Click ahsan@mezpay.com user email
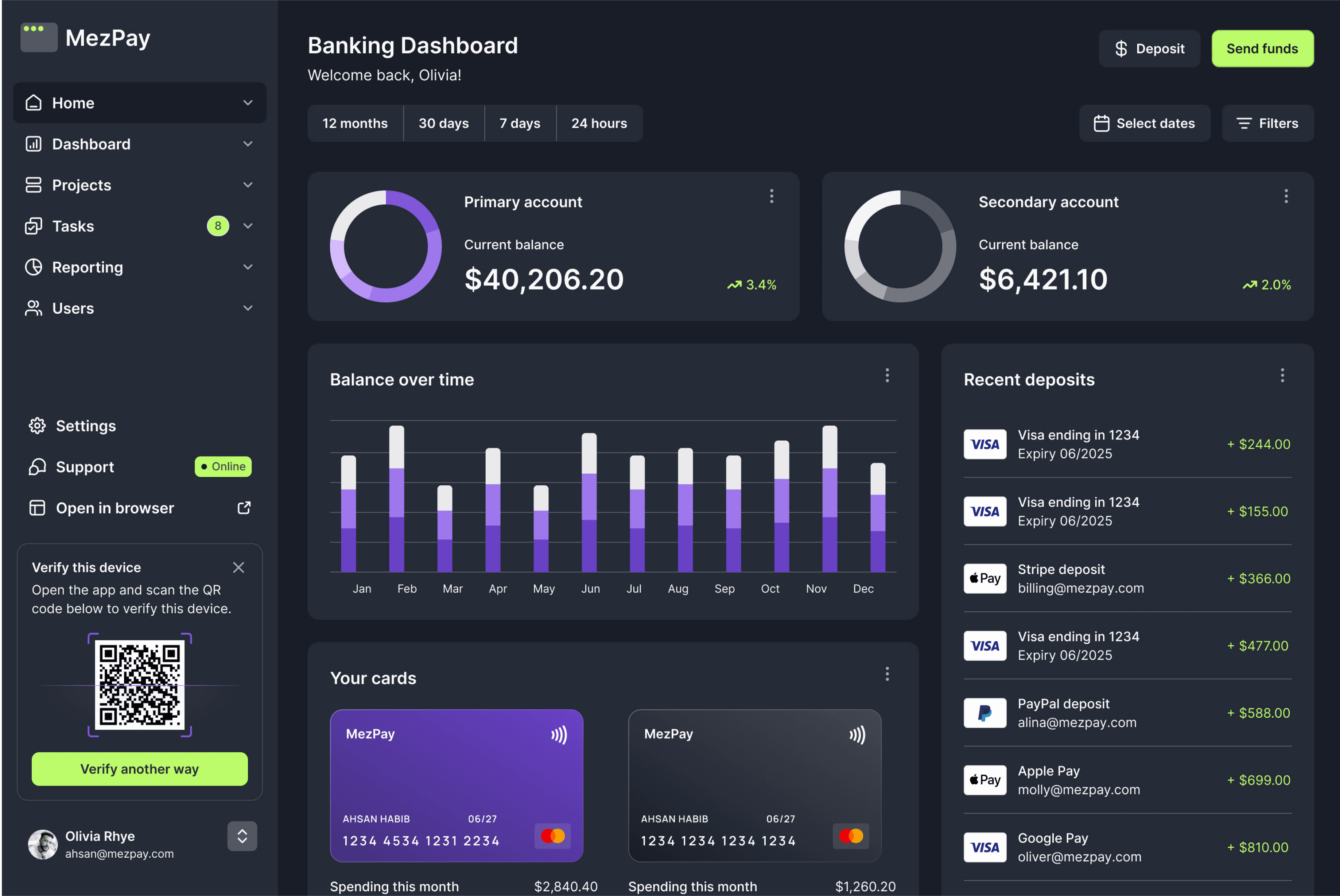The width and height of the screenshot is (1340, 896). (x=119, y=854)
